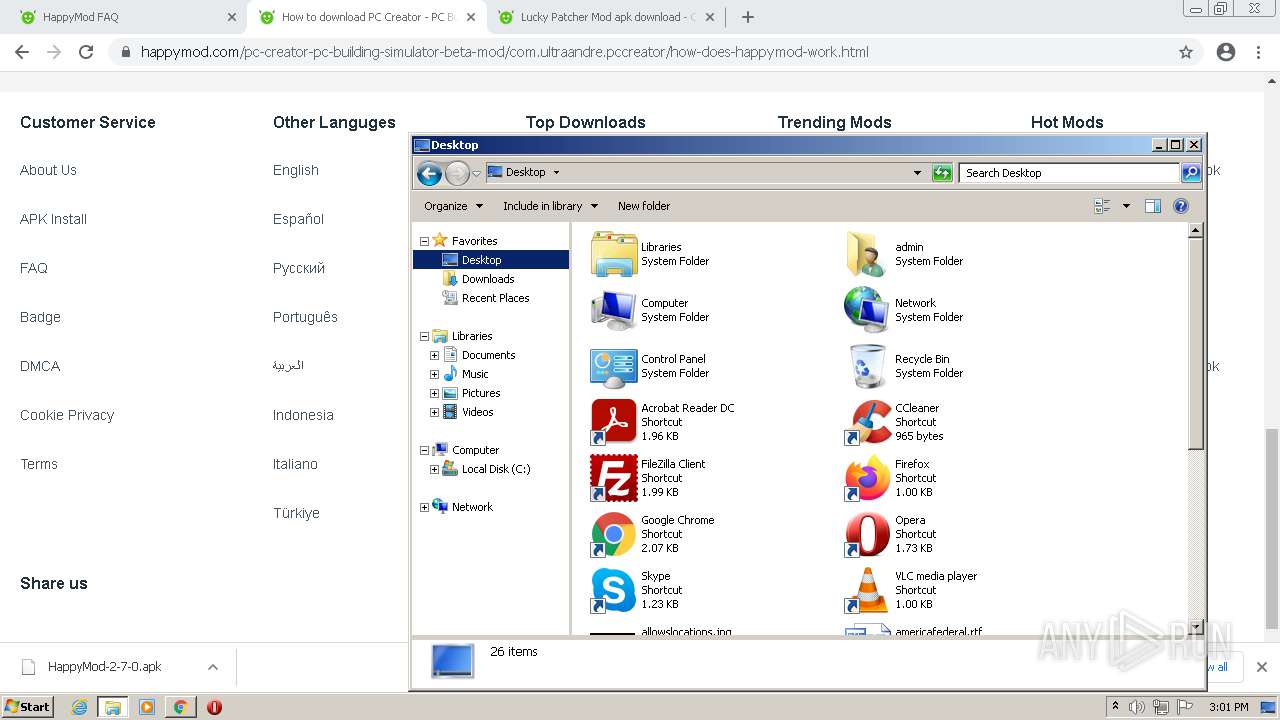
Task: Expand the Network tree node
Action: tap(424, 507)
